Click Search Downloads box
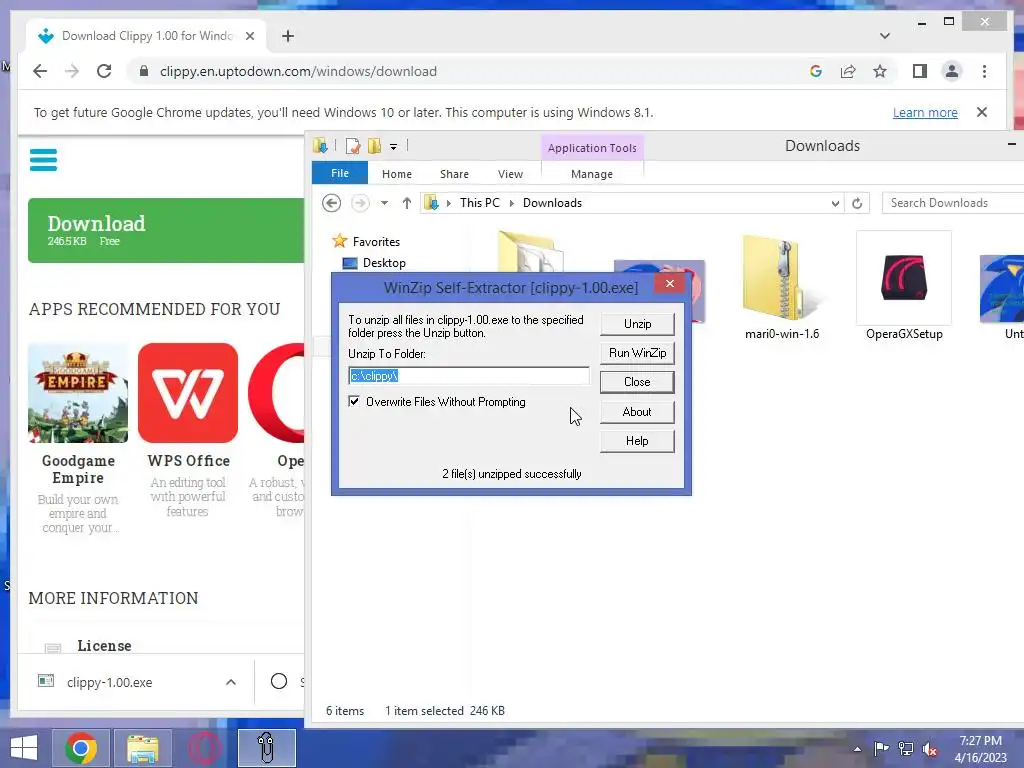The image size is (1024, 768). tap(952, 202)
